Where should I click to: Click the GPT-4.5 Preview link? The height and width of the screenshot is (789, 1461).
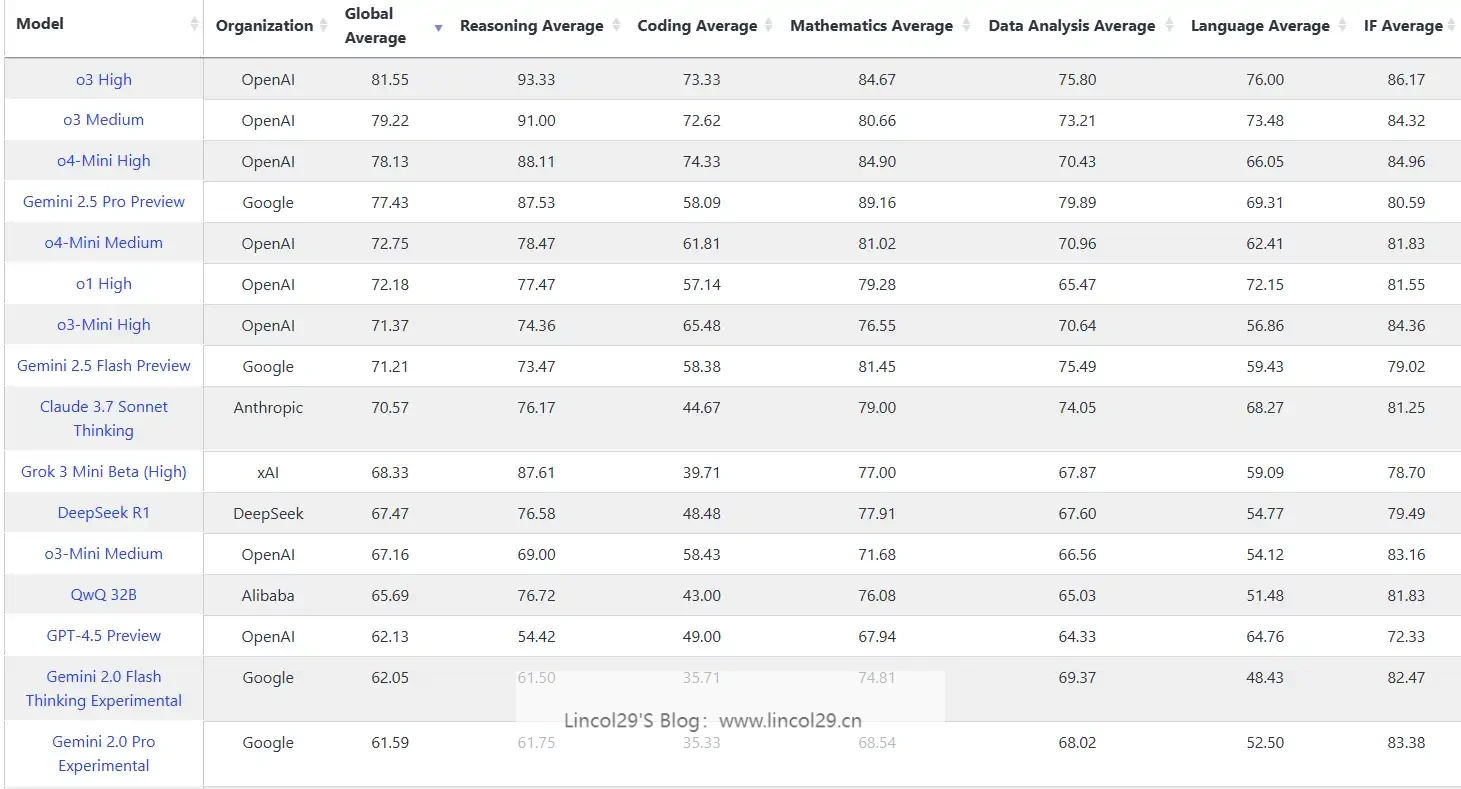[104, 636]
